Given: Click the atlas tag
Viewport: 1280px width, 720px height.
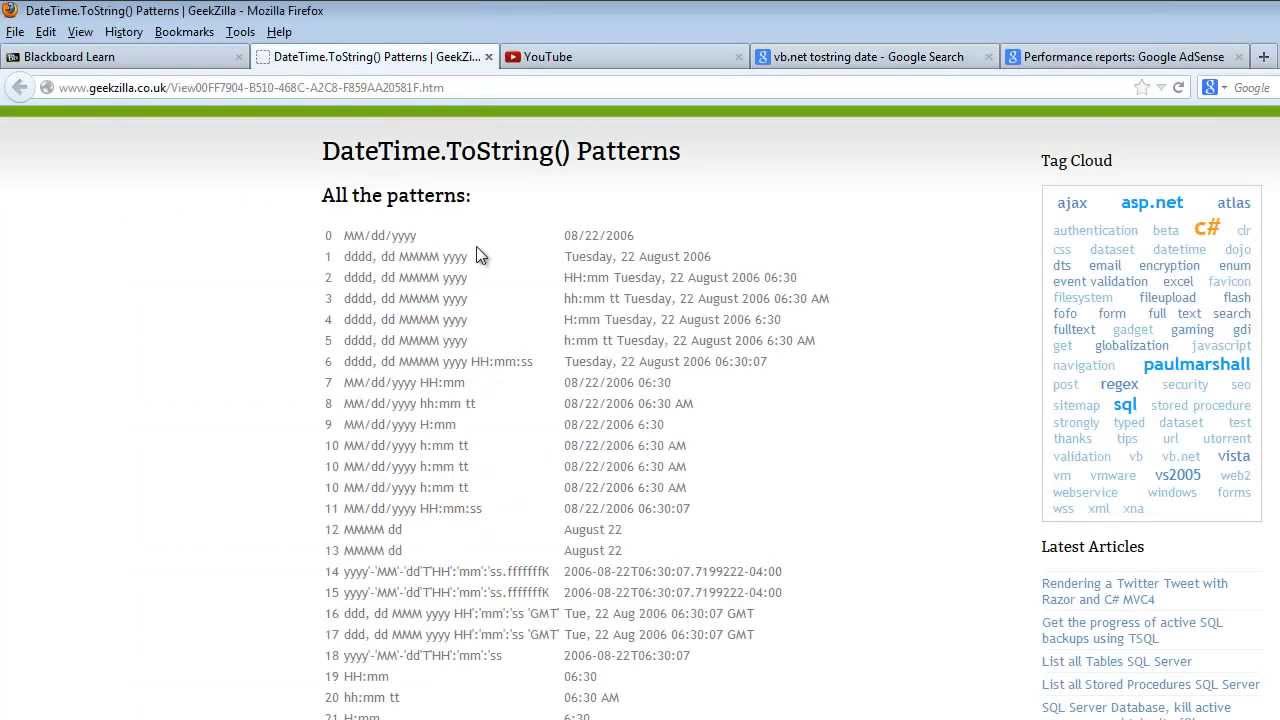Looking at the screenshot, I should point(1234,203).
